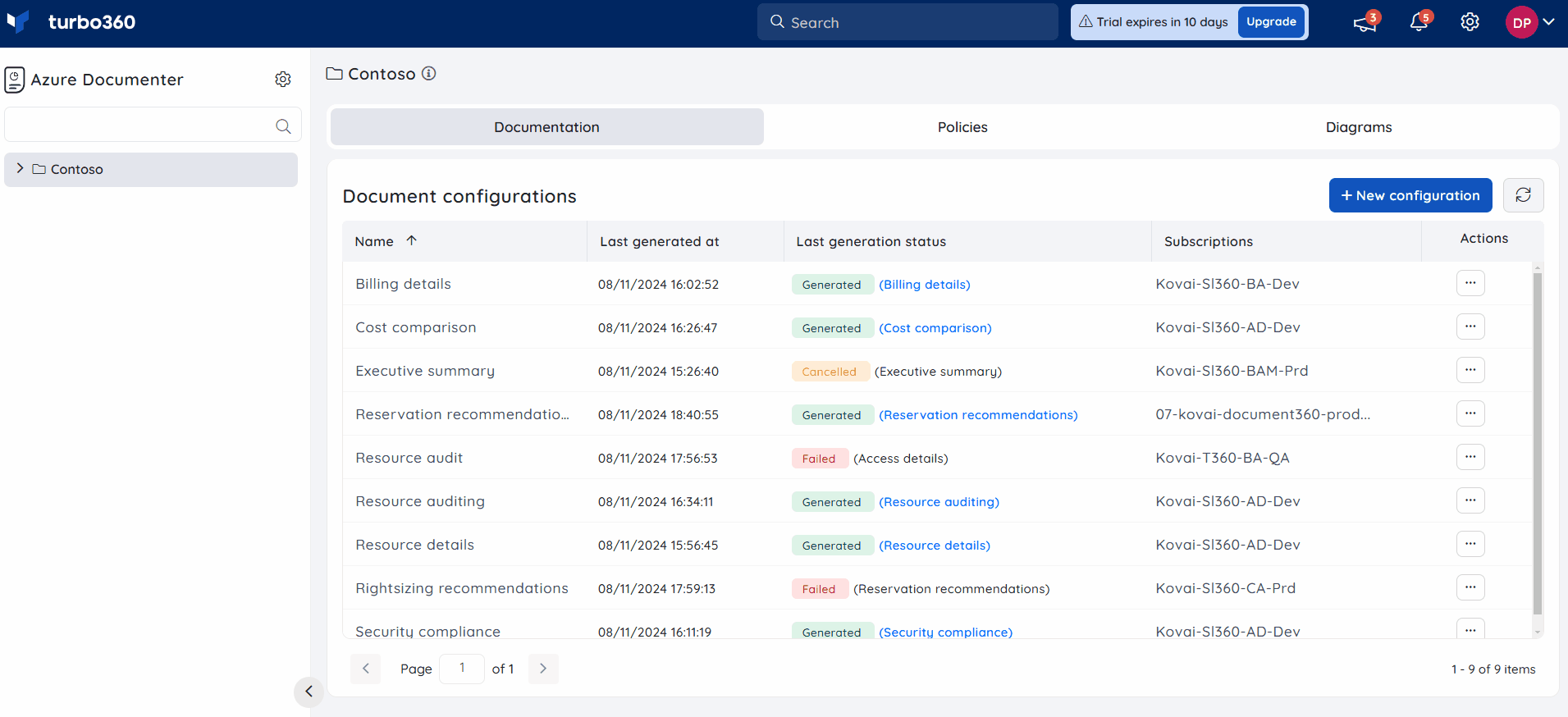The image size is (1568, 717).
Task: Click the refresh configurations icon button
Action: point(1523,195)
